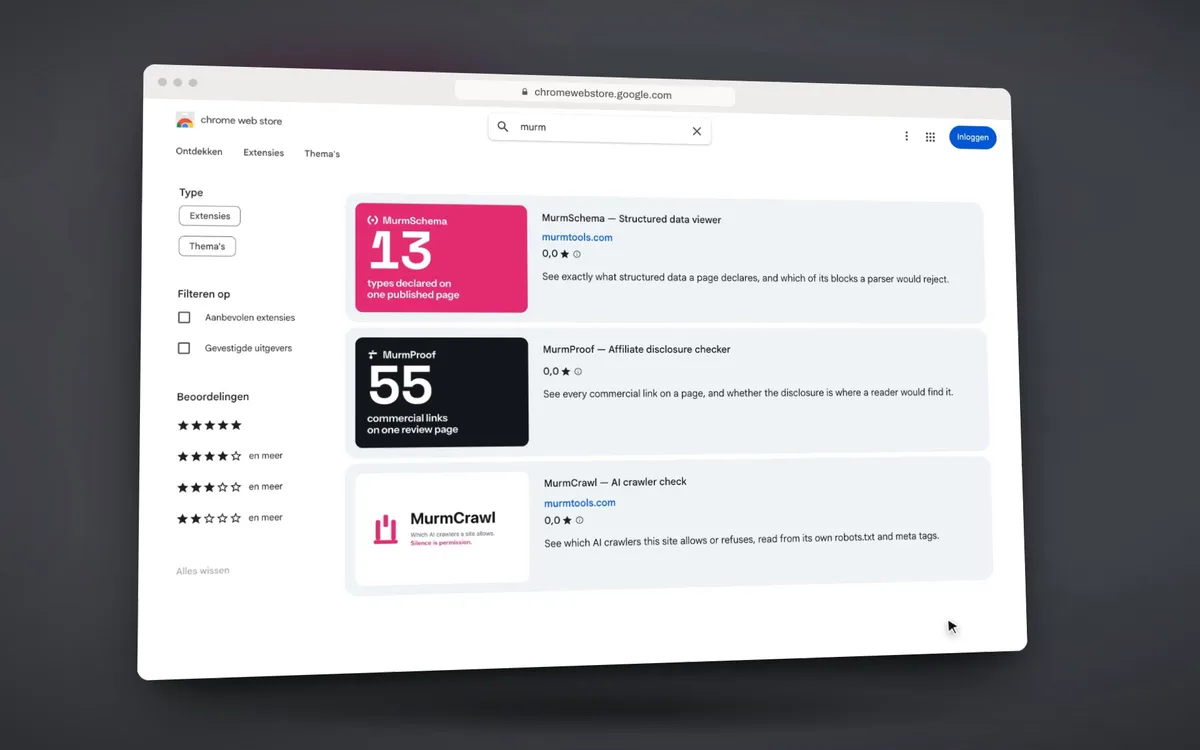Enable the Aanbevolen extensies checkbox

coord(184,317)
